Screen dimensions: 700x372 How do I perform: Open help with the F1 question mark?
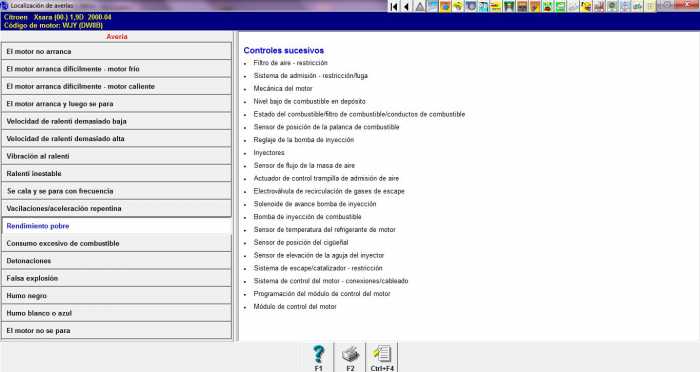pos(318,358)
